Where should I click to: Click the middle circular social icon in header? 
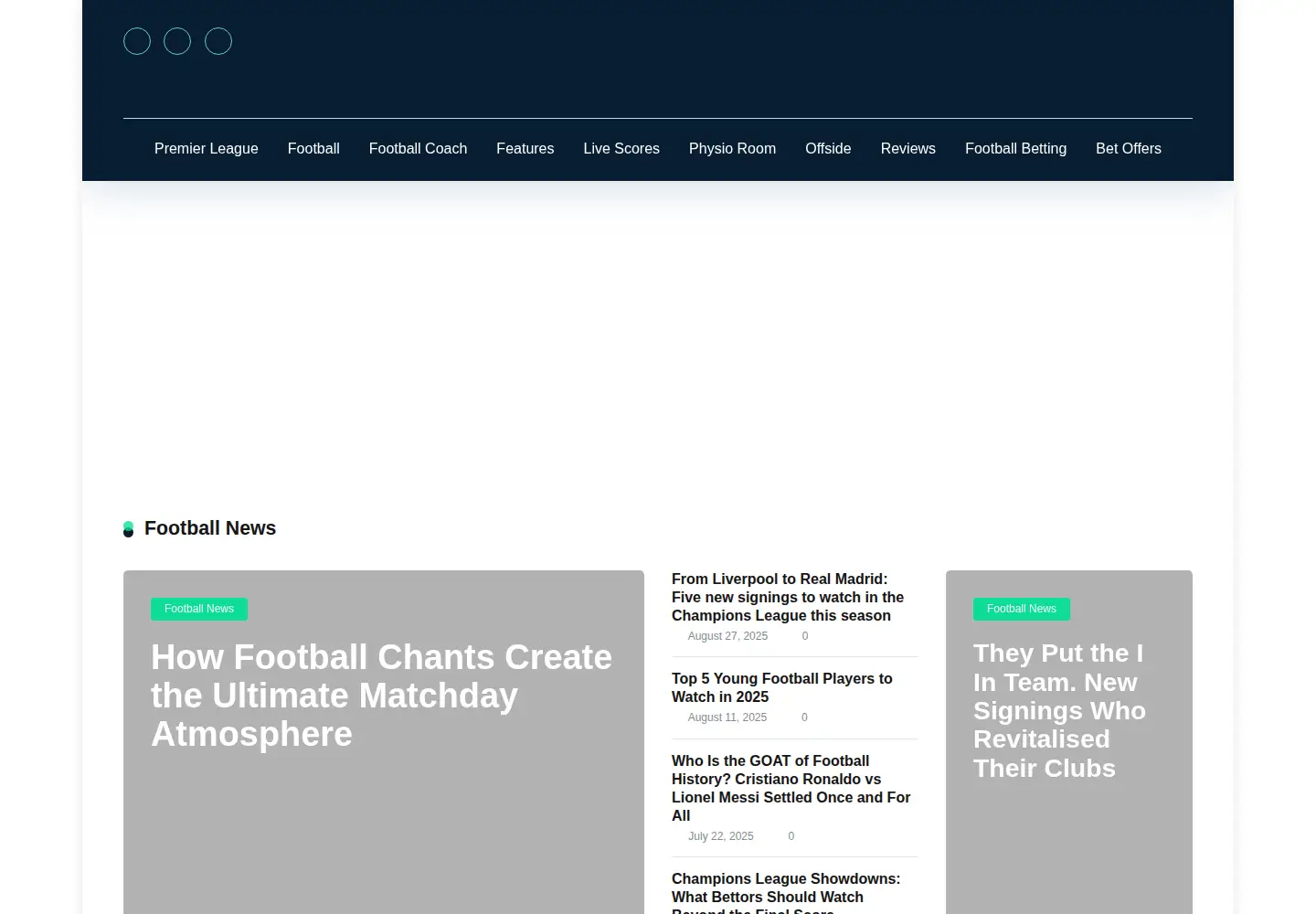click(177, 41)
